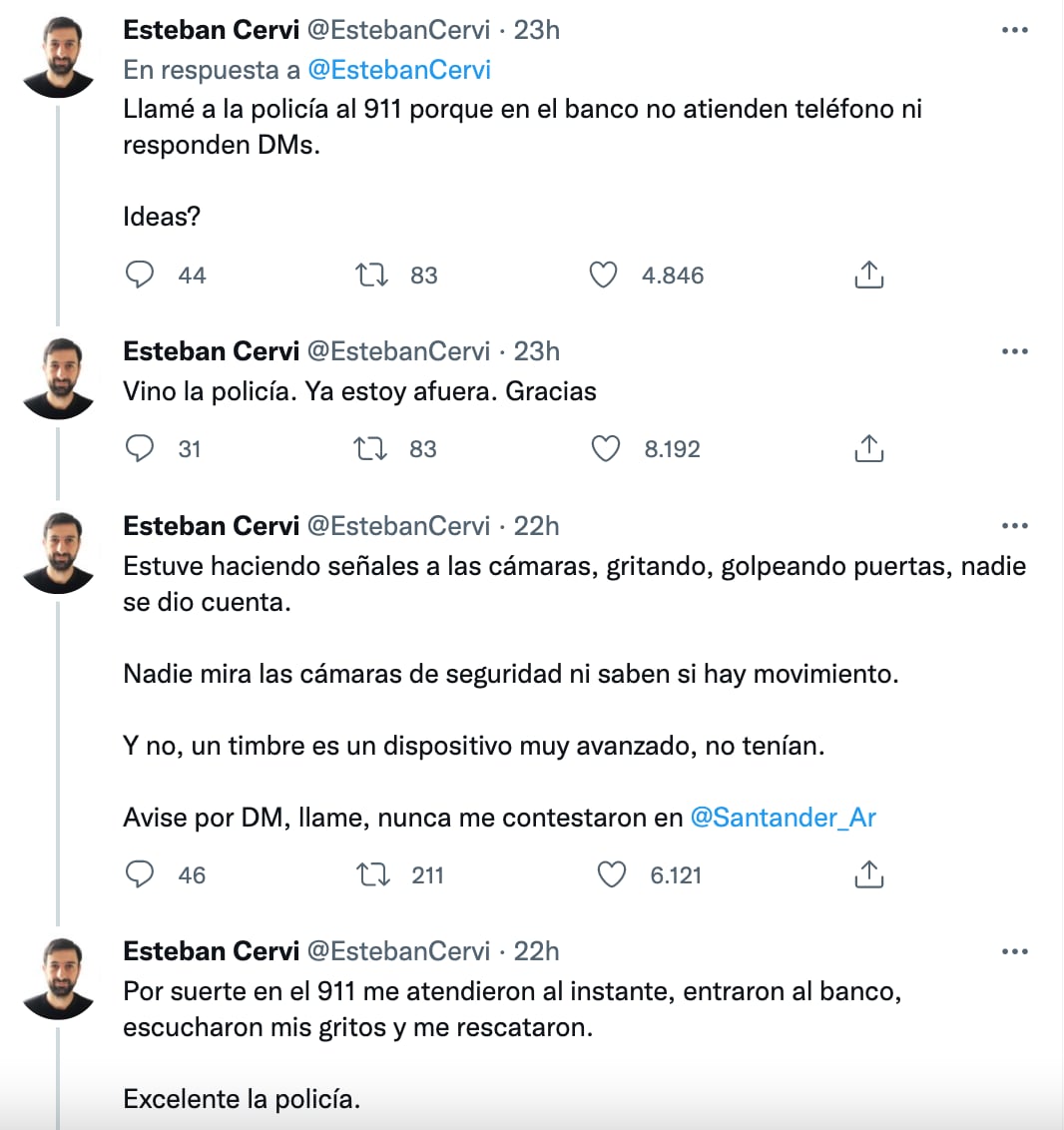1064x1130 pixels.
Task: Like the 'Vino la policía. Ya estoy afuera' tweet
Action: 605,448
